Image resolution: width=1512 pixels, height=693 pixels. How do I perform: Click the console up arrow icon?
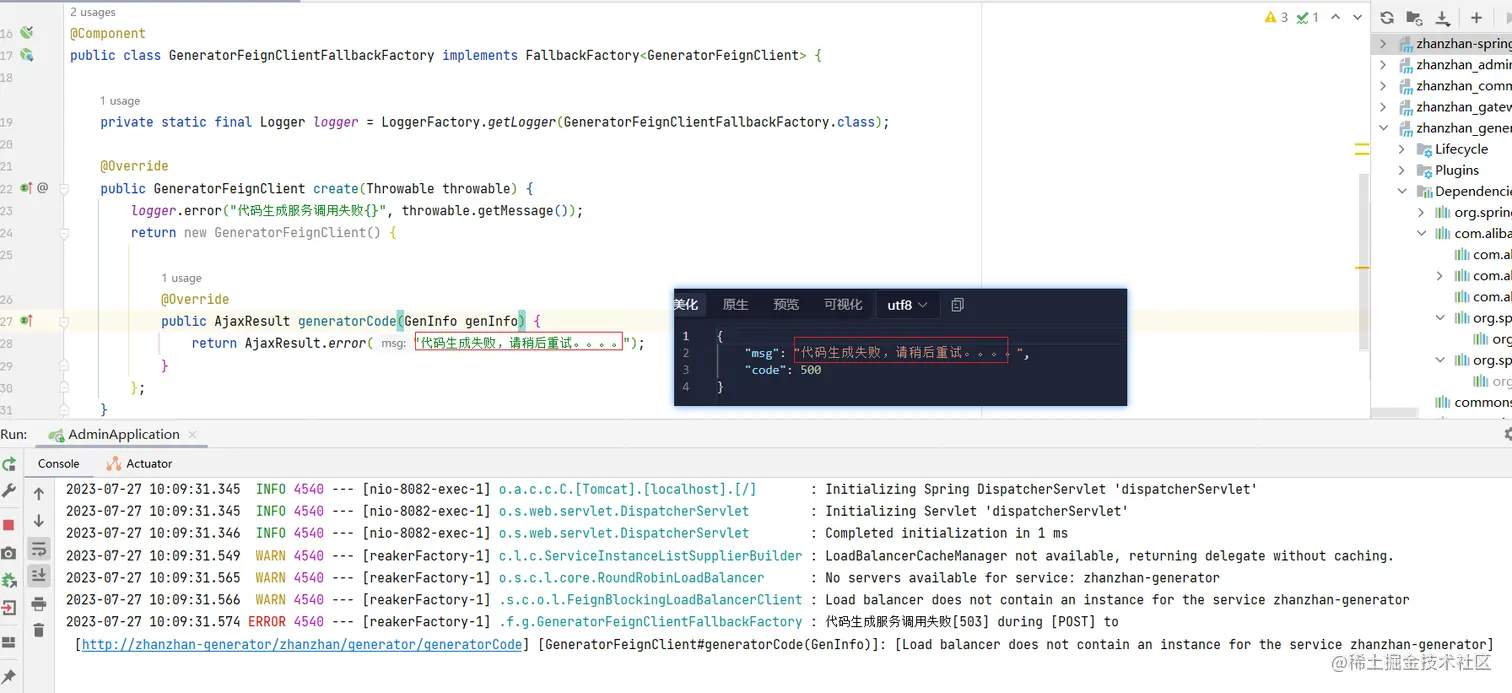pyautogui.click(x=39, y=493)
